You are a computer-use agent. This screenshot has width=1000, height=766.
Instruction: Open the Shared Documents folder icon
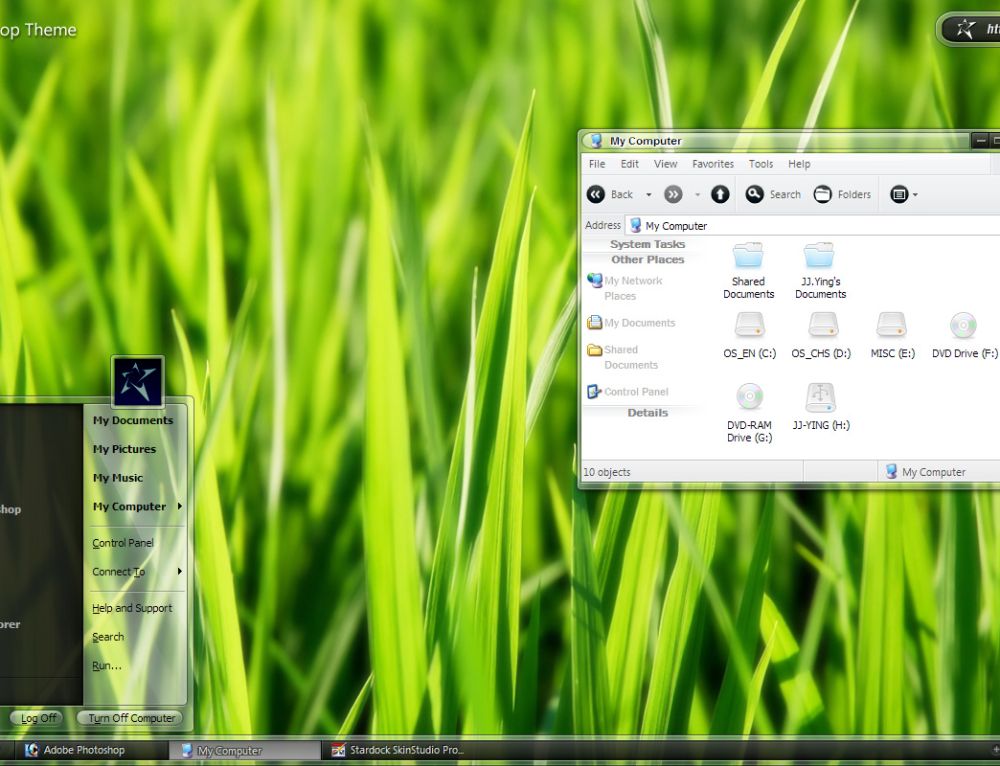(748, 256)
